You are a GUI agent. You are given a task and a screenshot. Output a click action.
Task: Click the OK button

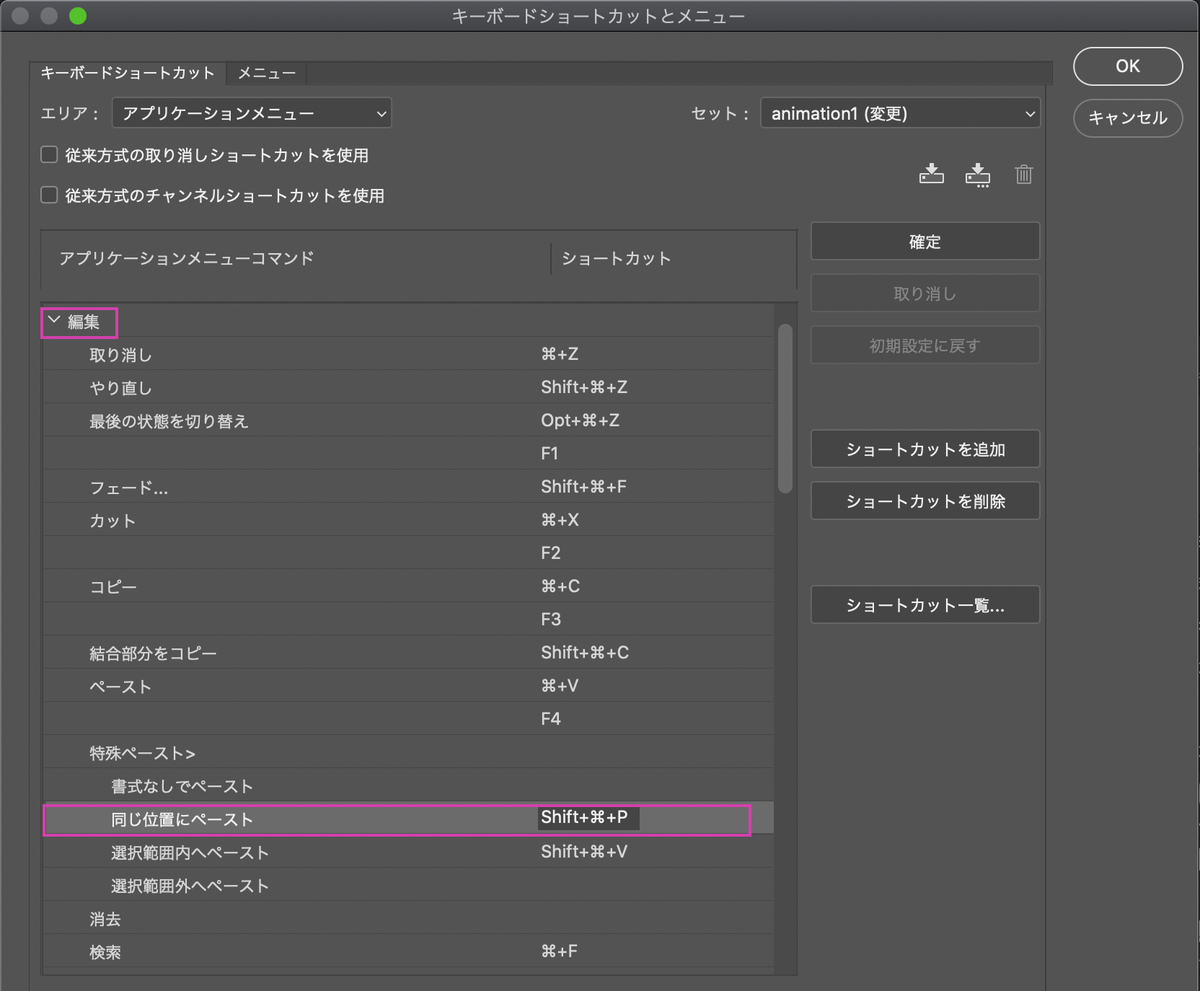[x=1127, y=66]
